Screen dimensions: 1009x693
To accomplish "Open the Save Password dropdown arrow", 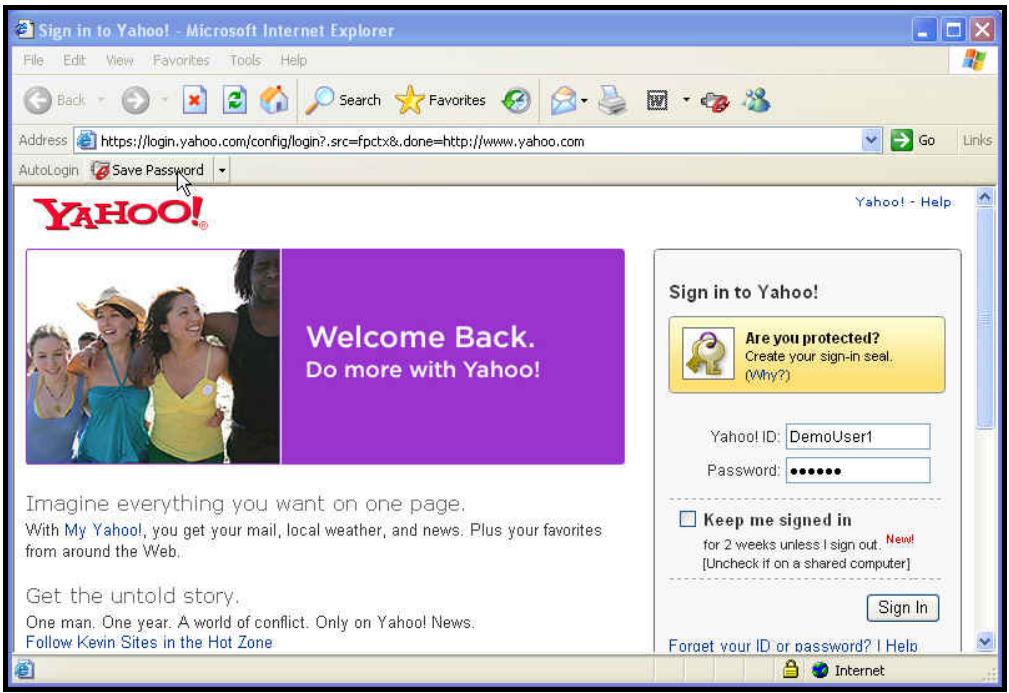I will pyautogui.click(x=222, y=170).
